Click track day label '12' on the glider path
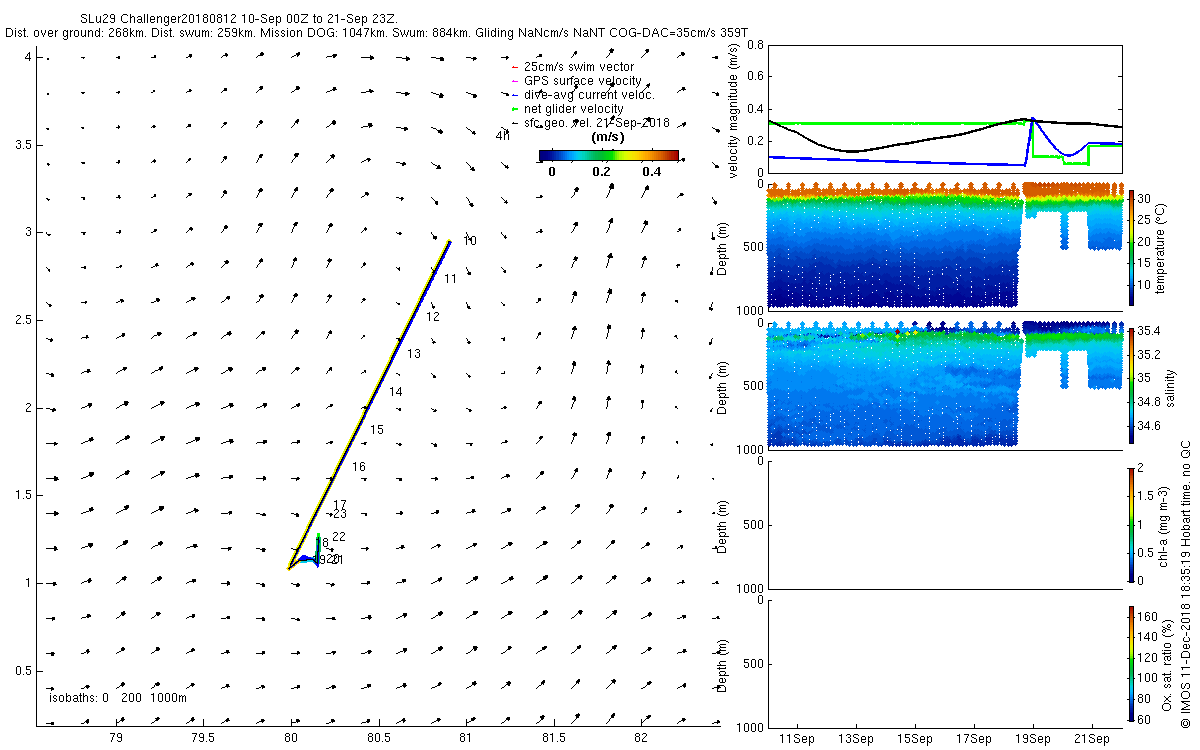The height and width of the screenshot is (750, 1200). [x=433, y=317]
